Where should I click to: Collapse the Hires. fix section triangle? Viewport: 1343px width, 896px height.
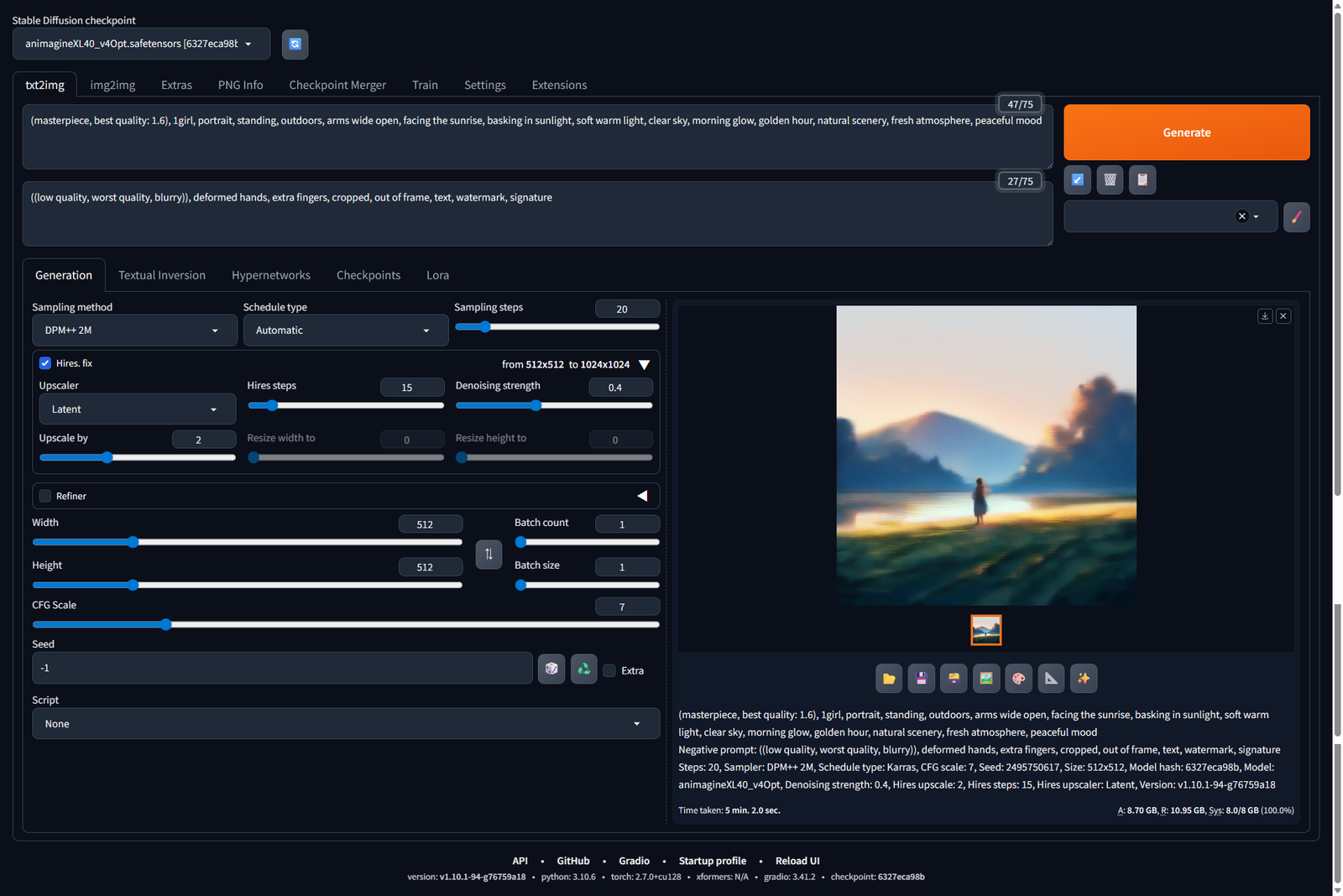click(x=644, y=365)
